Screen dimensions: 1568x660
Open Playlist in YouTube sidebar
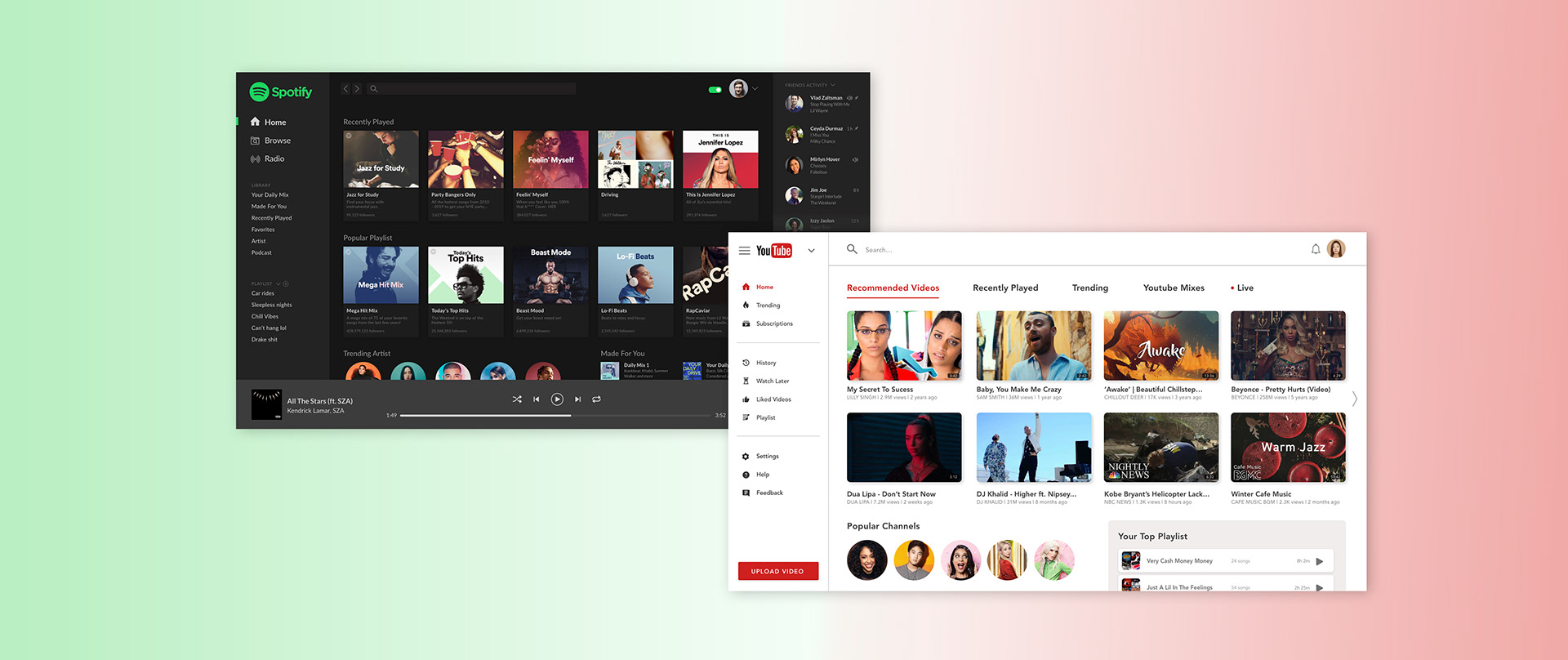(x=759, y=417)
